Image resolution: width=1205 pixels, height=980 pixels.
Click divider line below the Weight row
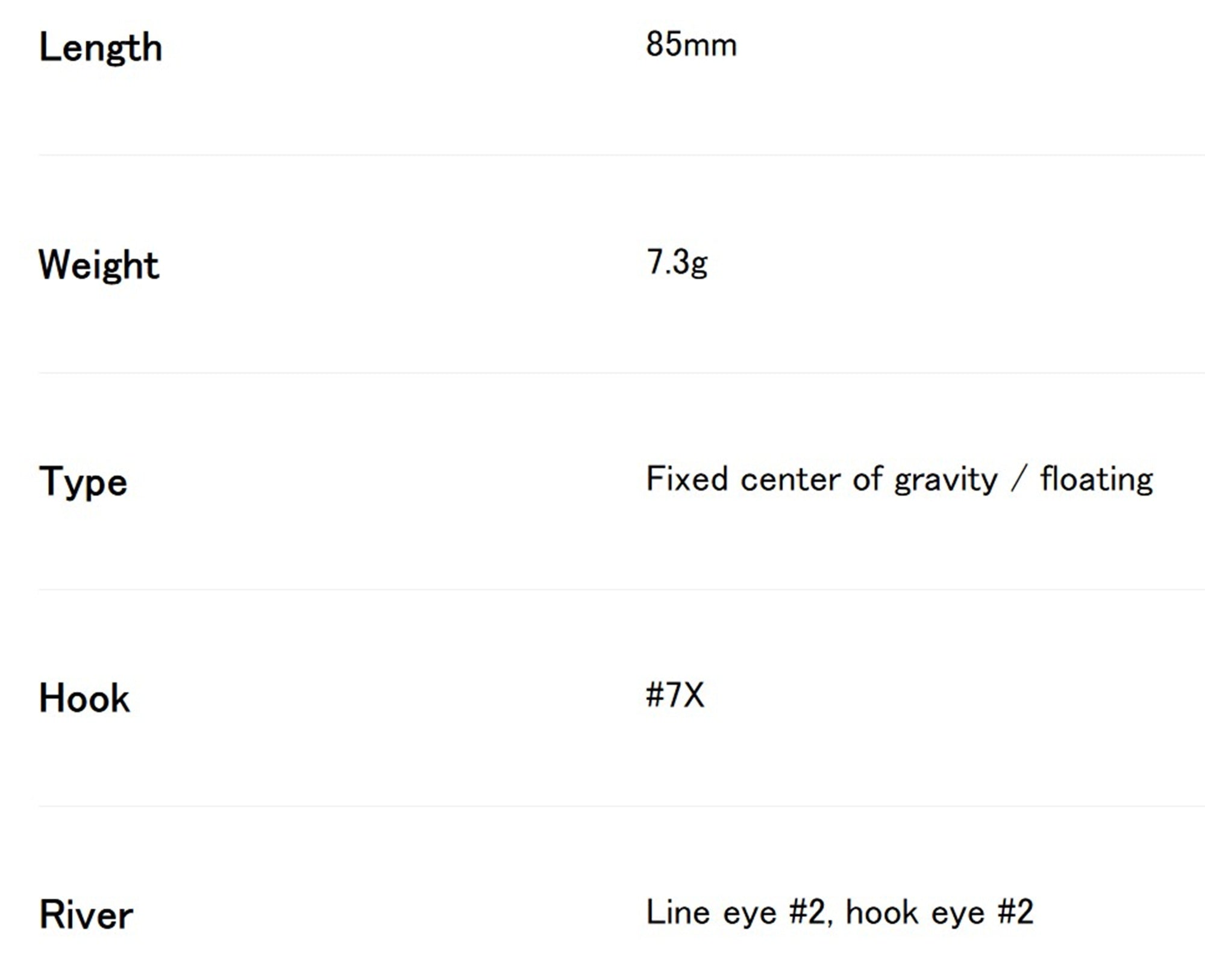click(622, 372)
